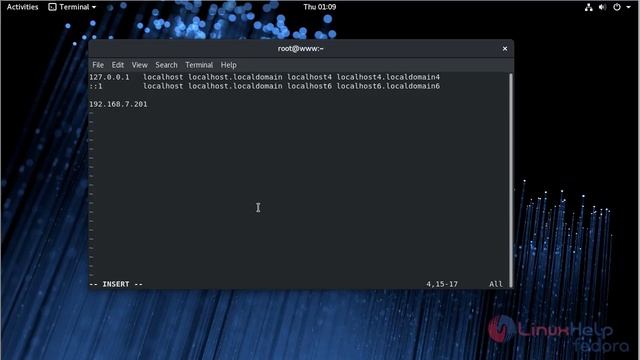Viewport: 640px width, 360px height.
Task: Click the 4,15-17 cursor position indicator
Action: coord(442,284)
